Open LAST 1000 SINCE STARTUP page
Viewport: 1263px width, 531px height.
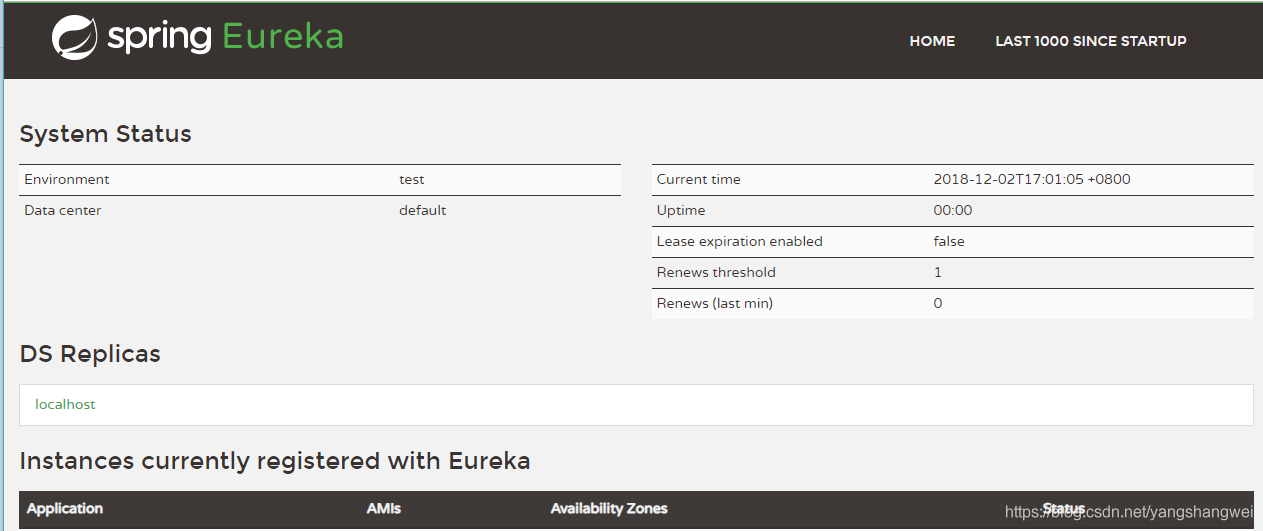1091,41
